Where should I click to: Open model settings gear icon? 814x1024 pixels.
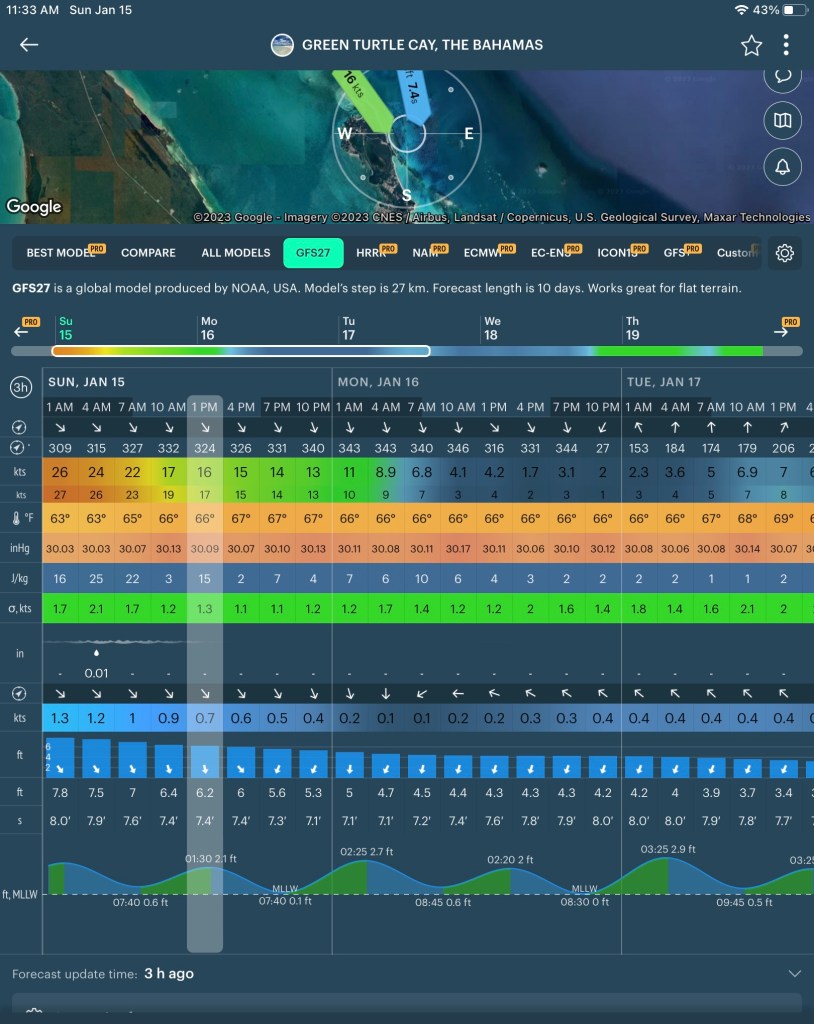[x=785, y=253]
